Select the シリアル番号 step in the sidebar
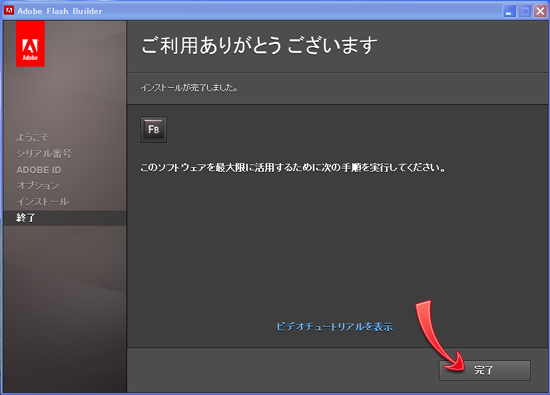This screenshot has height=395, width=550. [x=44, y=153]
